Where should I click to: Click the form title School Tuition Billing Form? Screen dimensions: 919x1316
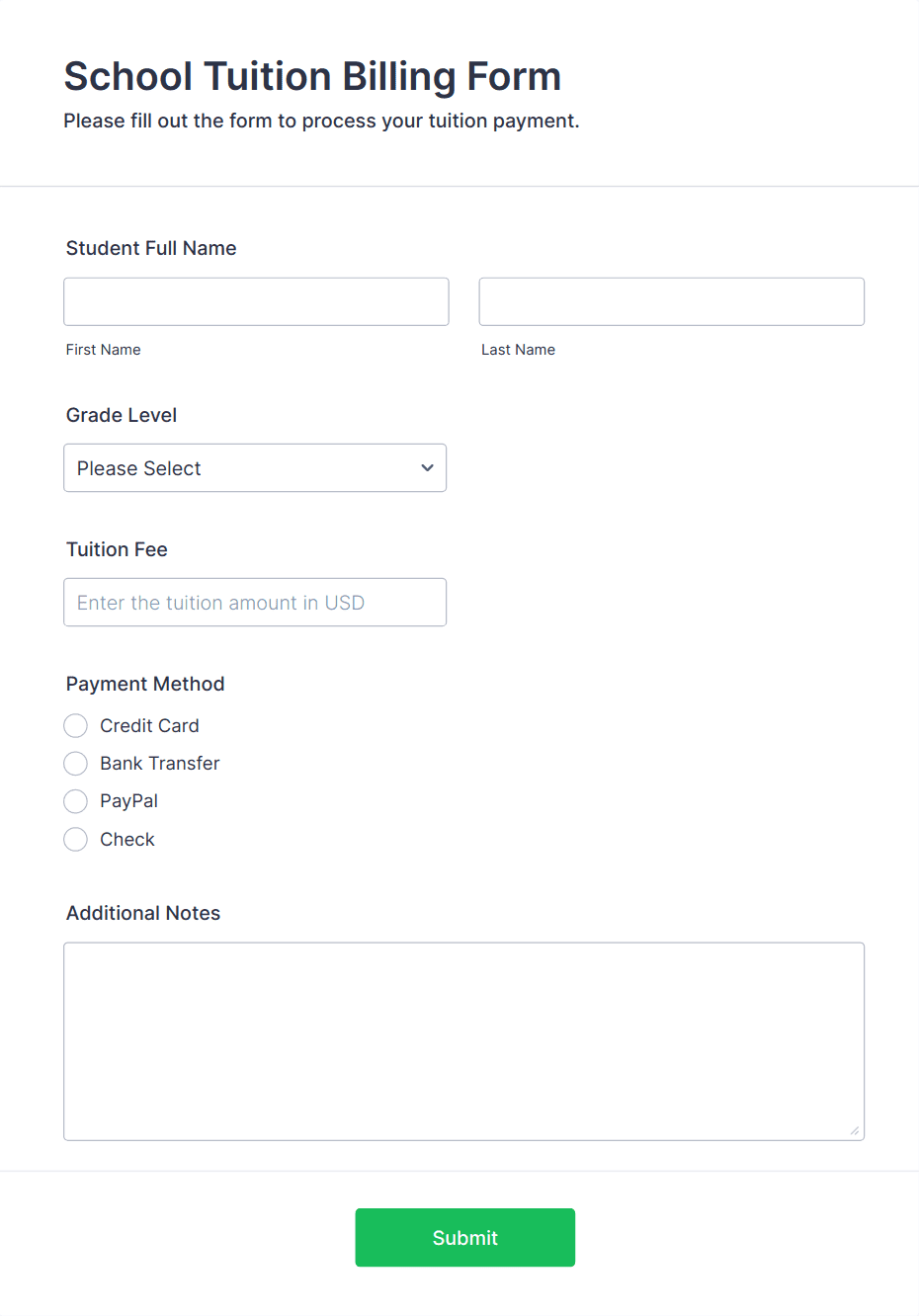click(312, 76)
